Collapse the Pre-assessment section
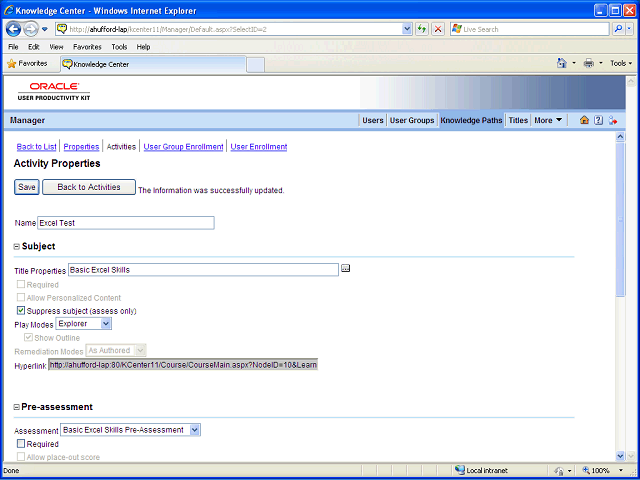This screenshot has width=640, height=480. click(x=17, y=407)
